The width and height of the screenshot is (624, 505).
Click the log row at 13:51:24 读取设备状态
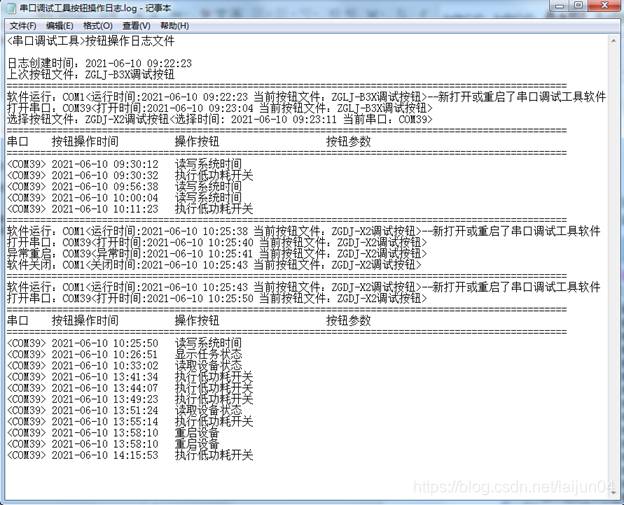click(125, 409)
